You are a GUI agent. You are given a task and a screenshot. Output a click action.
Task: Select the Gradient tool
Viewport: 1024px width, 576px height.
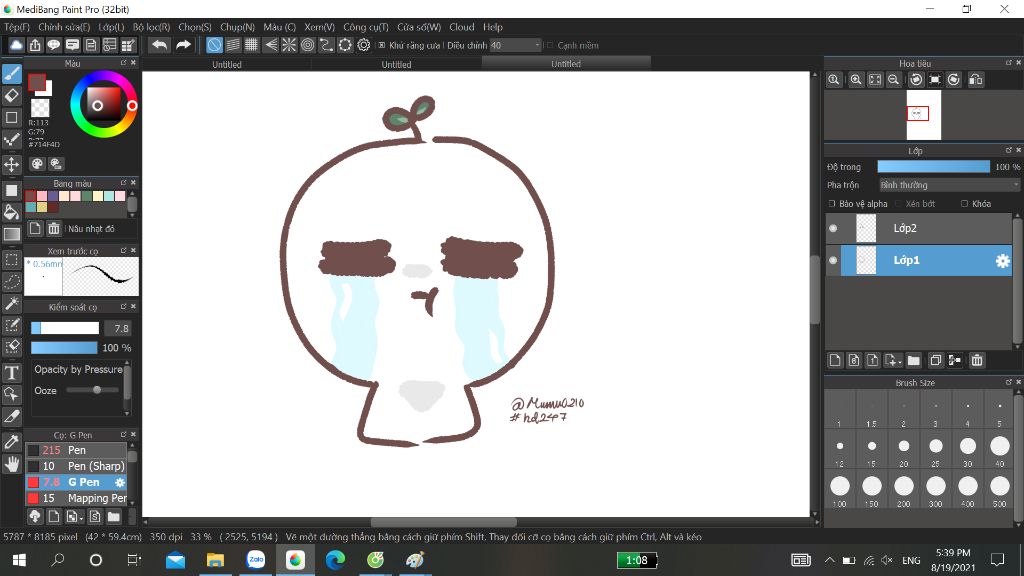click(x=12, y=234)
